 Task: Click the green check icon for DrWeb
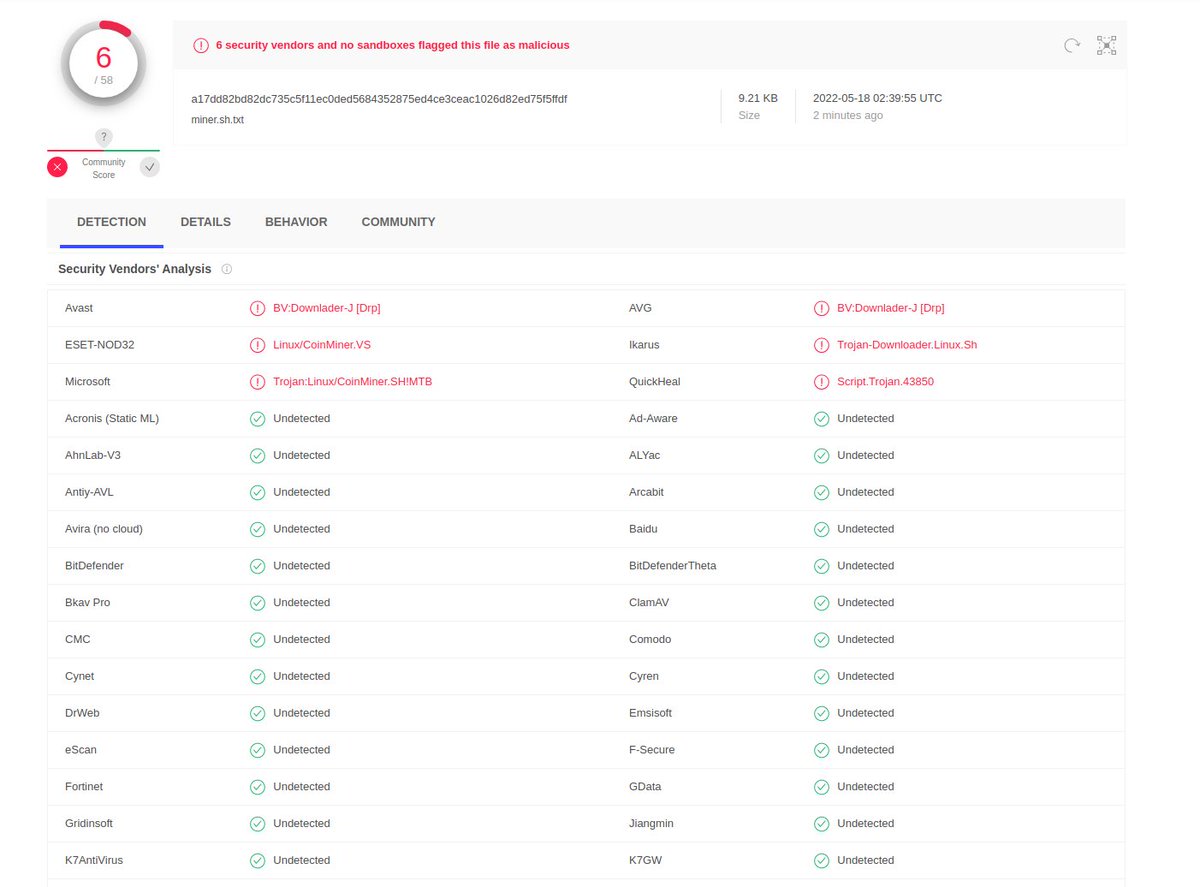257,713
